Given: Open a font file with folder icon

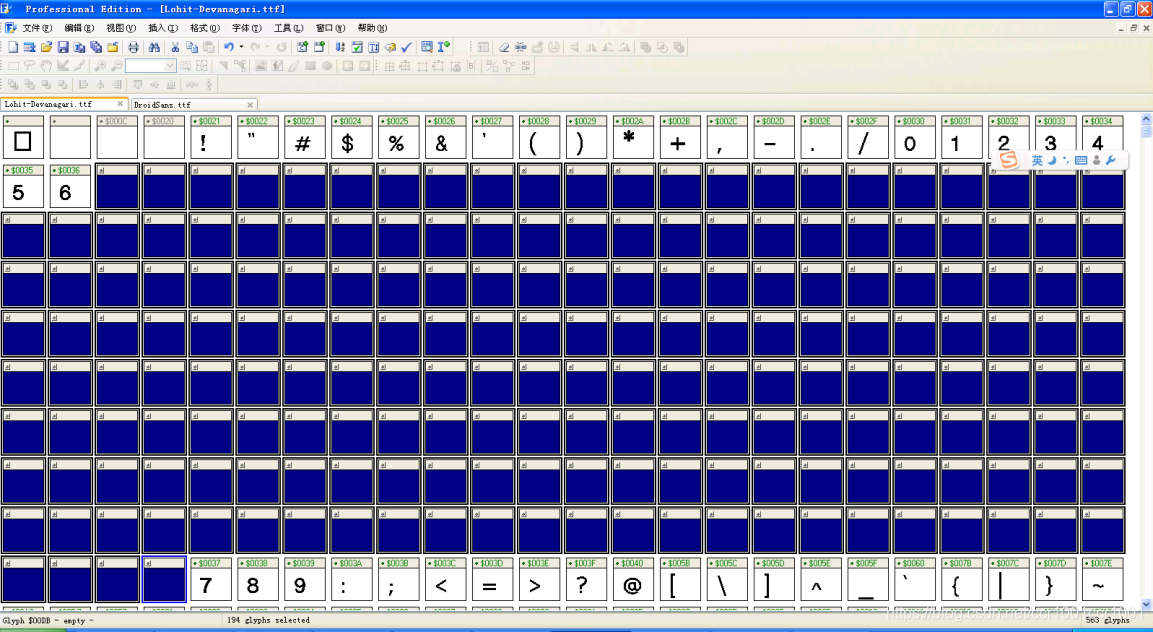Looking at the screenshot, I should [46, 47].
